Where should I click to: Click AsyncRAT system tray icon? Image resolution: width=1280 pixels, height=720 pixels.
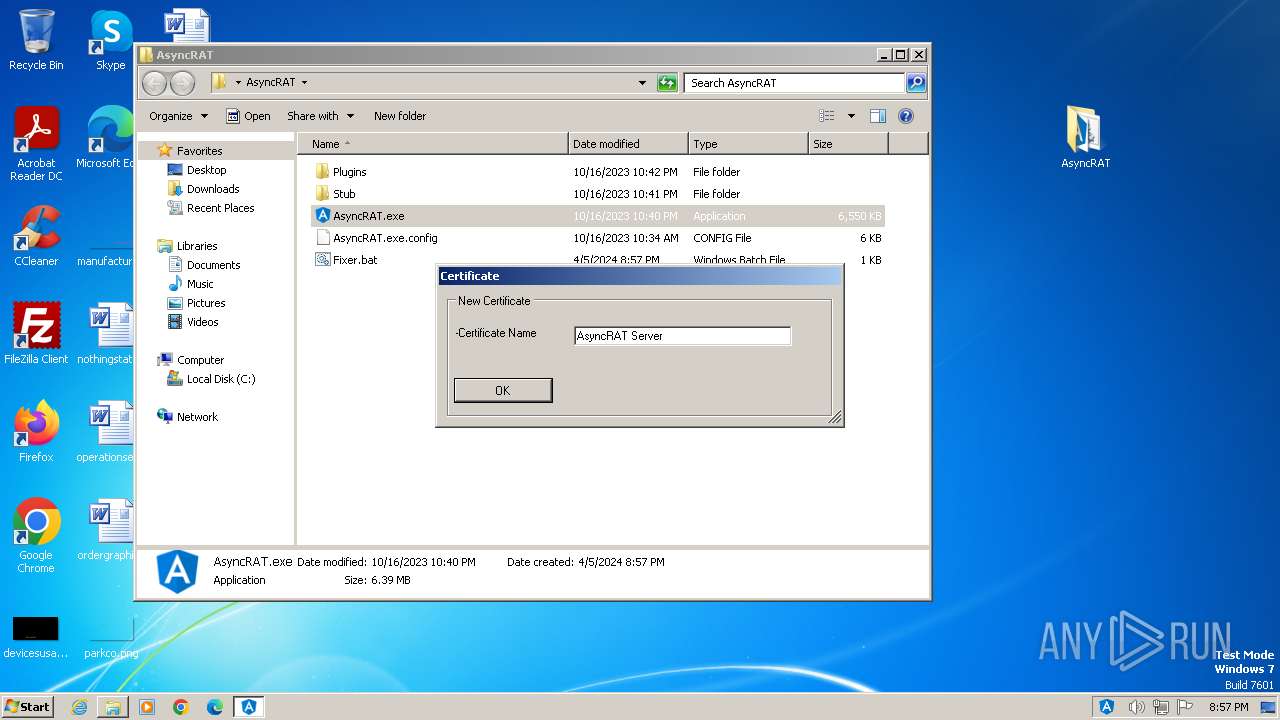point(1107,707)
